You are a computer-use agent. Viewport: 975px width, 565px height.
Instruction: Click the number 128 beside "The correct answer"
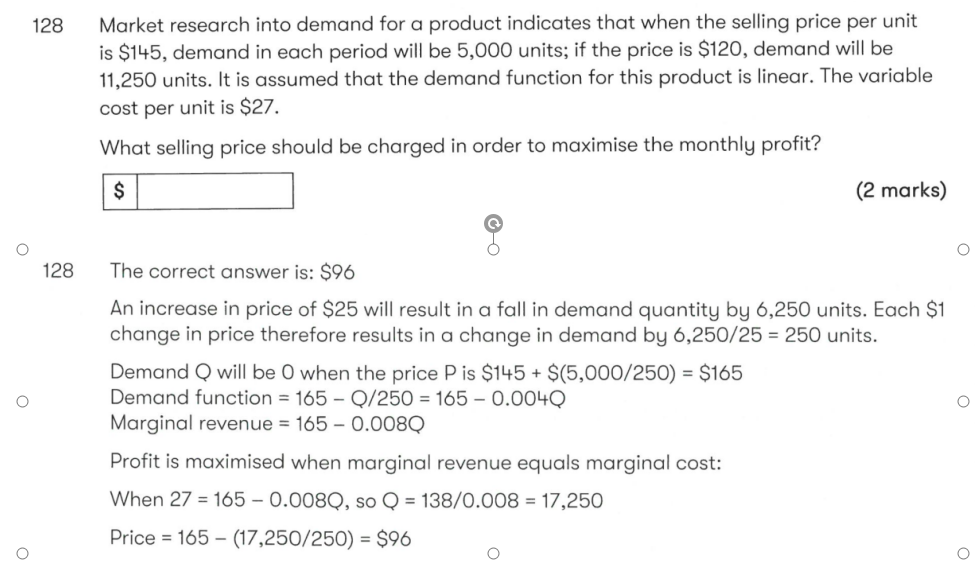[x=58, y=270]
